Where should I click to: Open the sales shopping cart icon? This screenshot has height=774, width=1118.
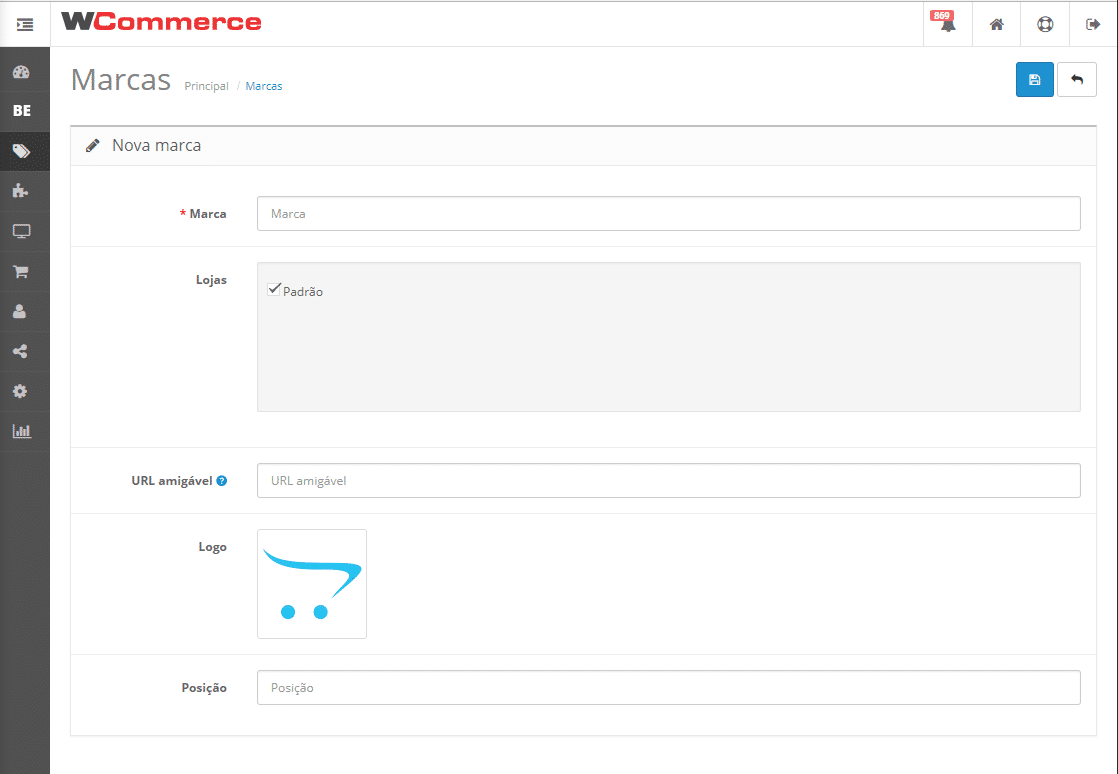[21, 271]
